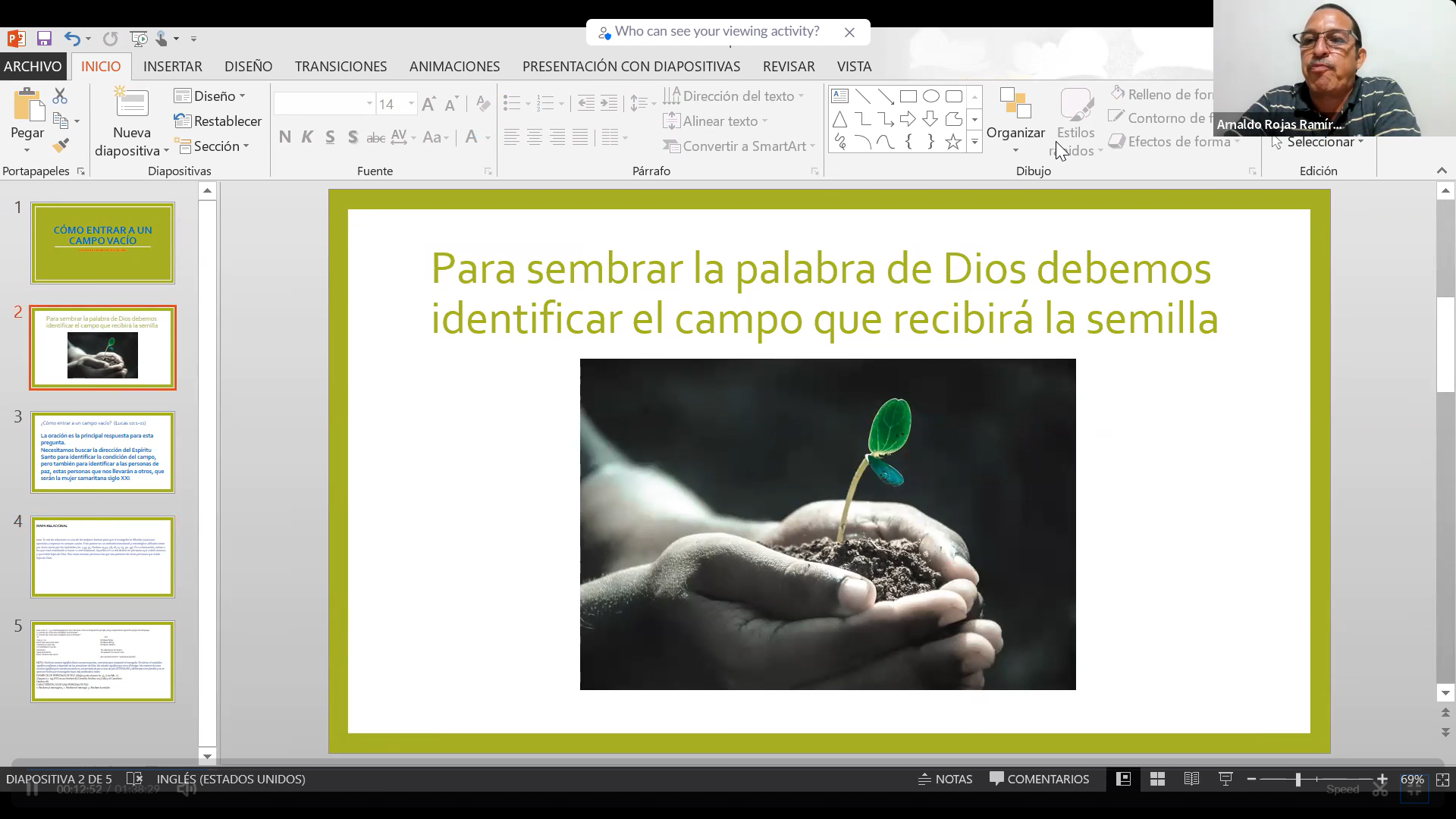The width and height of the screenshot is (1456, 819).
Task: Switch to Slide Sorter view icon
Action: coord(1157,779)
